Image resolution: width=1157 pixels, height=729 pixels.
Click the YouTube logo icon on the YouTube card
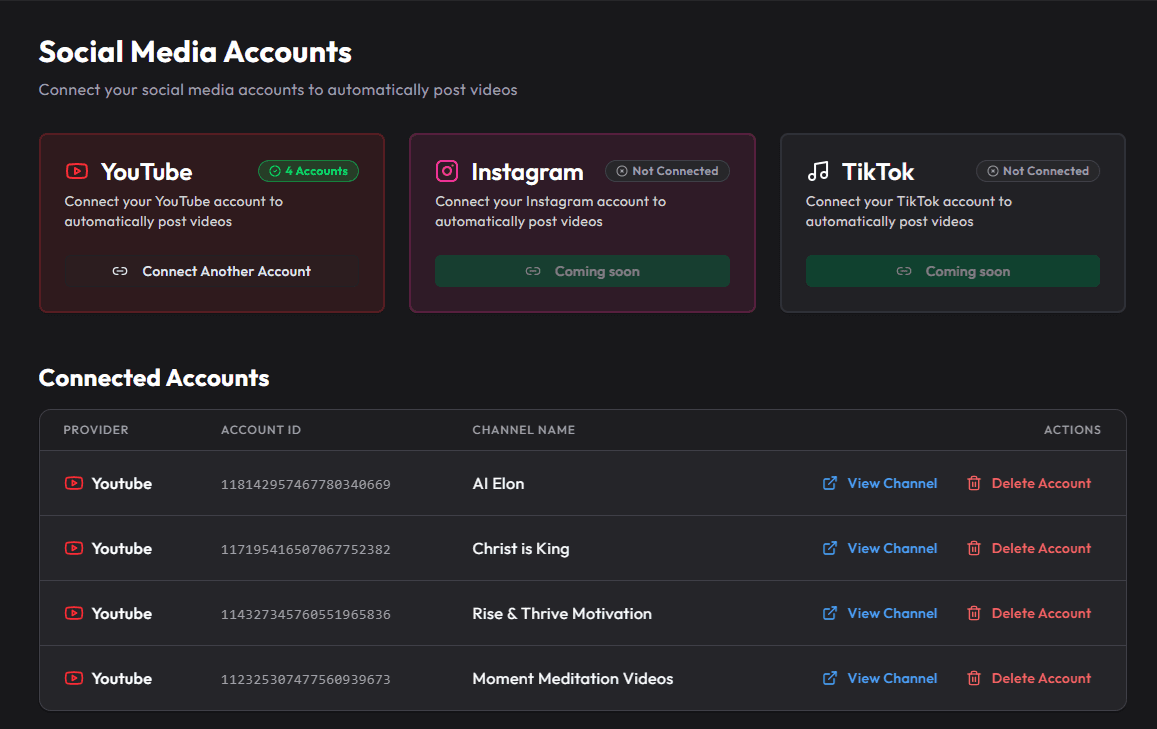(77, 171)
